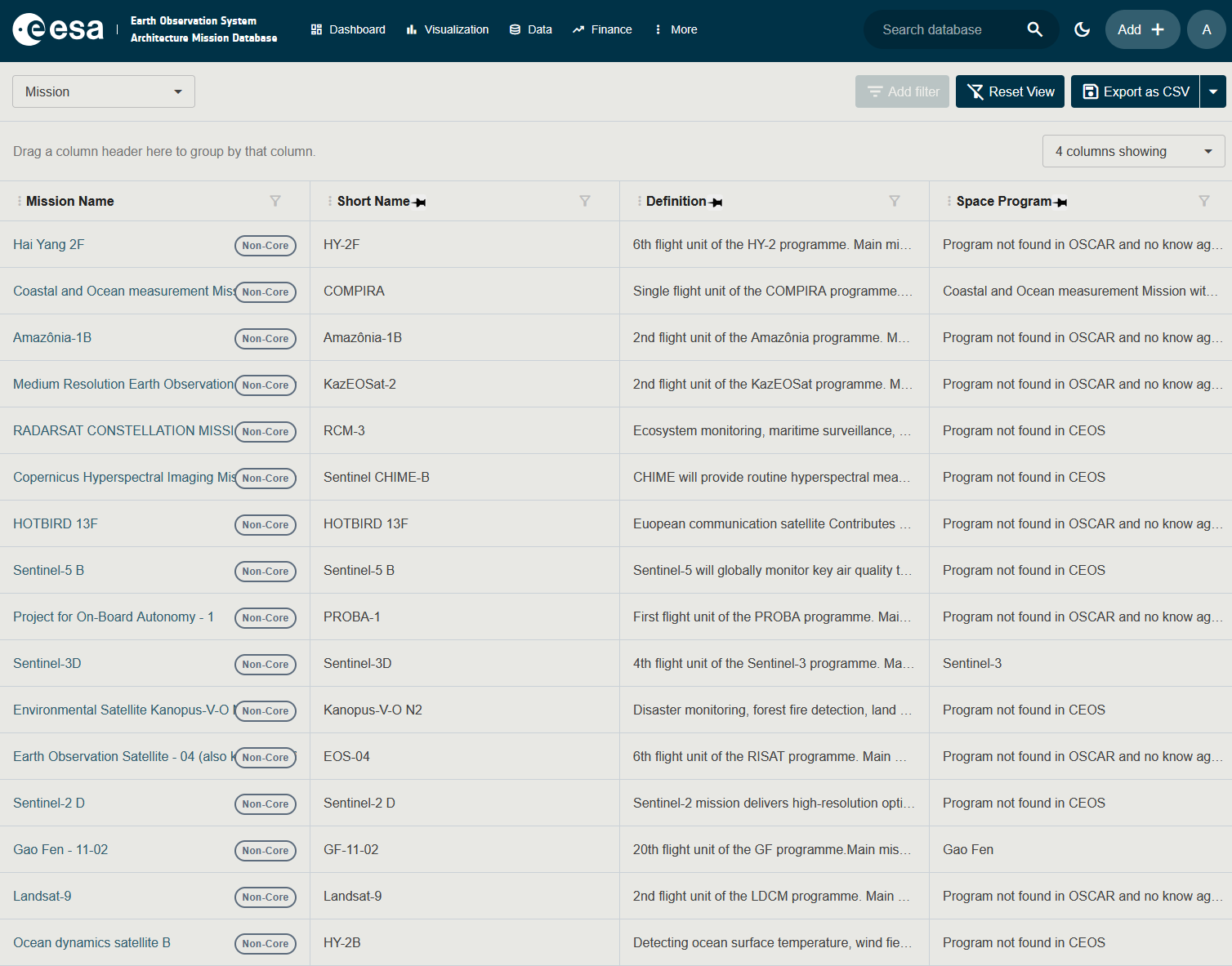Click the pin icon on Short Name
Viewport: 1232px width, 966px height.
tap(420, 202)
